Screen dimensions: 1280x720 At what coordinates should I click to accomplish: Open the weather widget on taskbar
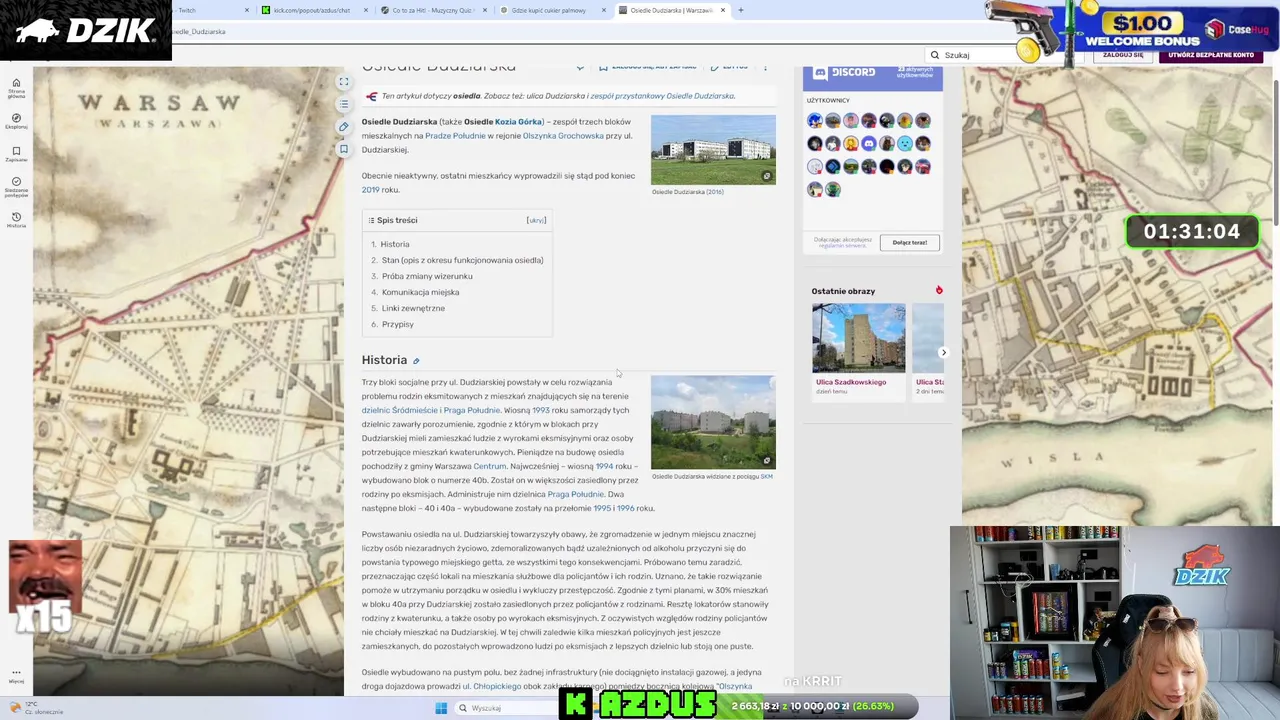pyautogui.click(x=36, y=708)
